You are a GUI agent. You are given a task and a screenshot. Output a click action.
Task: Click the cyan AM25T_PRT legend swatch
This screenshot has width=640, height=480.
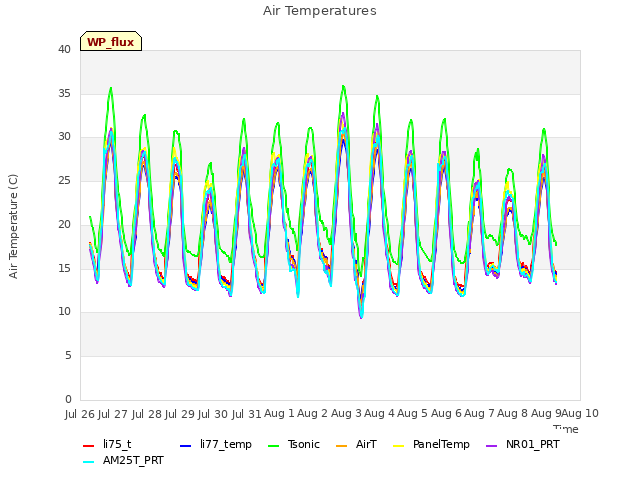coord(88,462)
